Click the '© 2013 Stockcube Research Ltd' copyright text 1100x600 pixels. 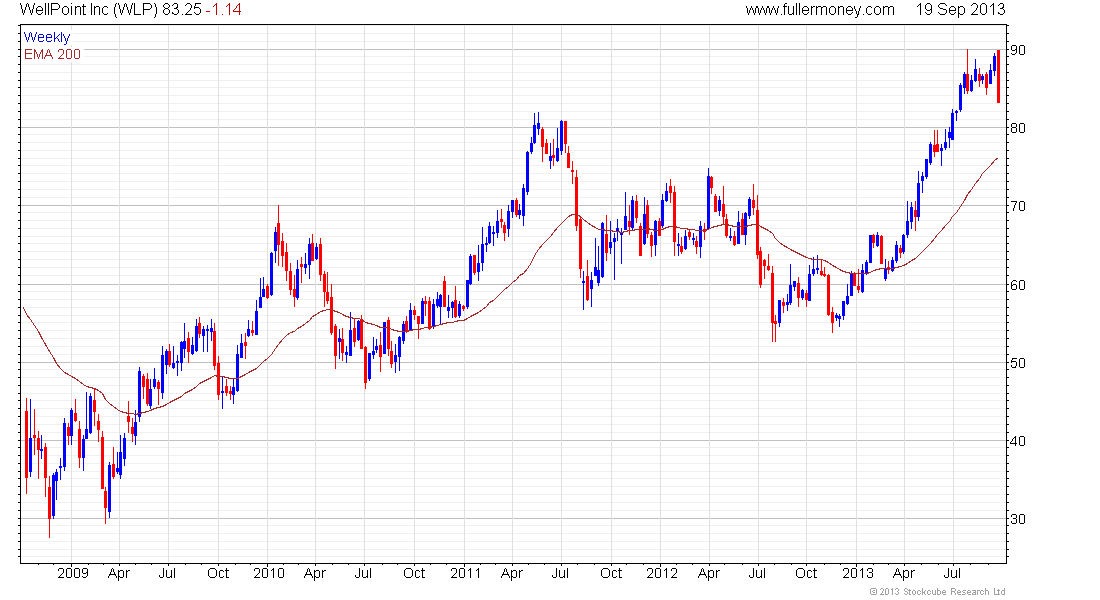click(x=937, y=592)
